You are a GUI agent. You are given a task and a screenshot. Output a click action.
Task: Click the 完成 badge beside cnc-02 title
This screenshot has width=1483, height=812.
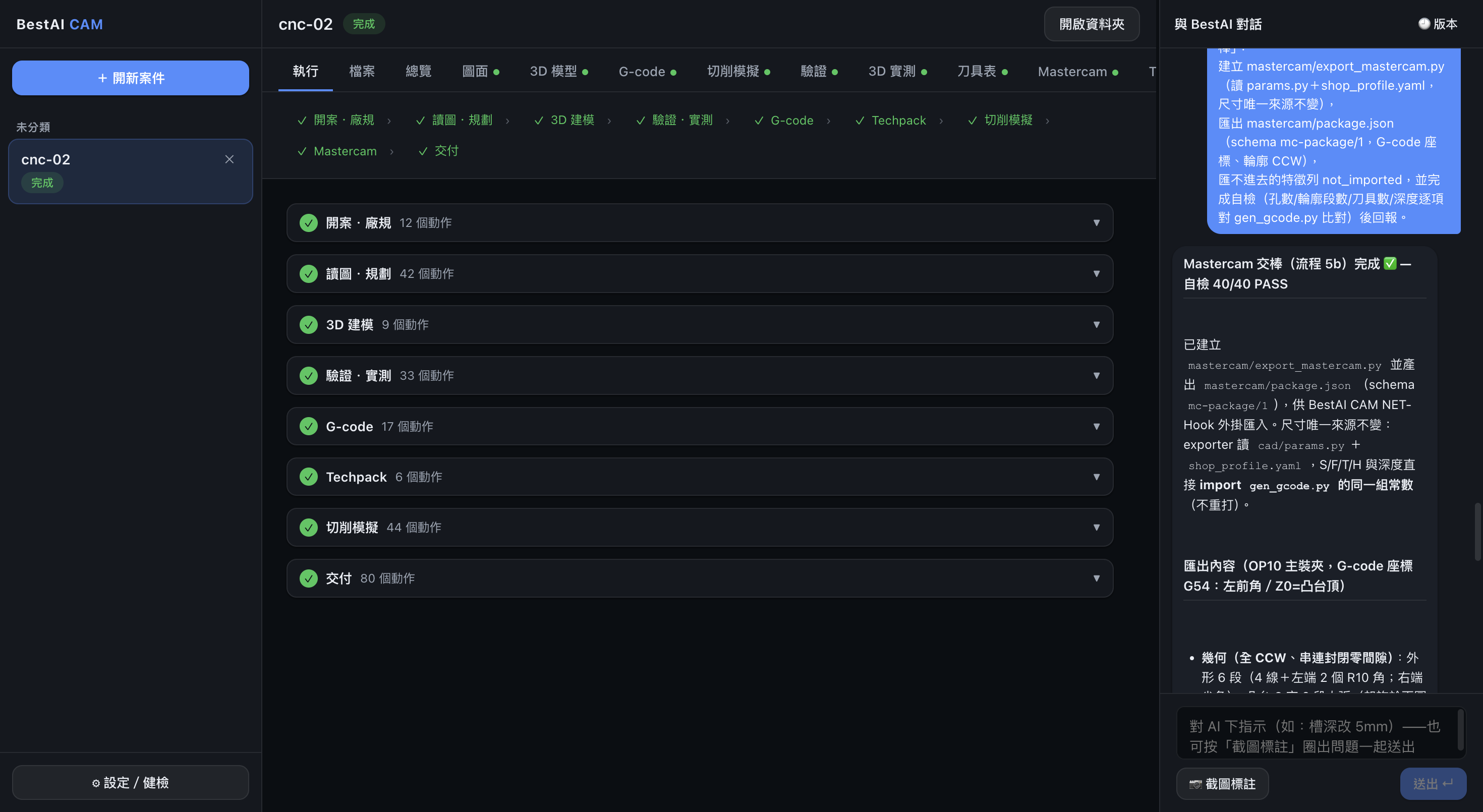click(364, 24)
